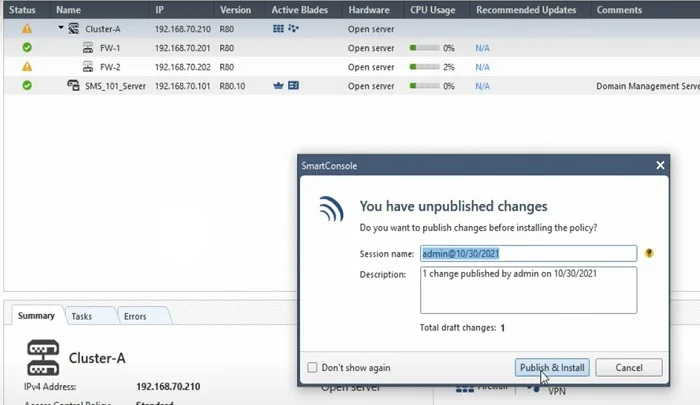This screenshot has height=405, width=700.
Task: Click the Session name input field
Action: coord(528,254)
